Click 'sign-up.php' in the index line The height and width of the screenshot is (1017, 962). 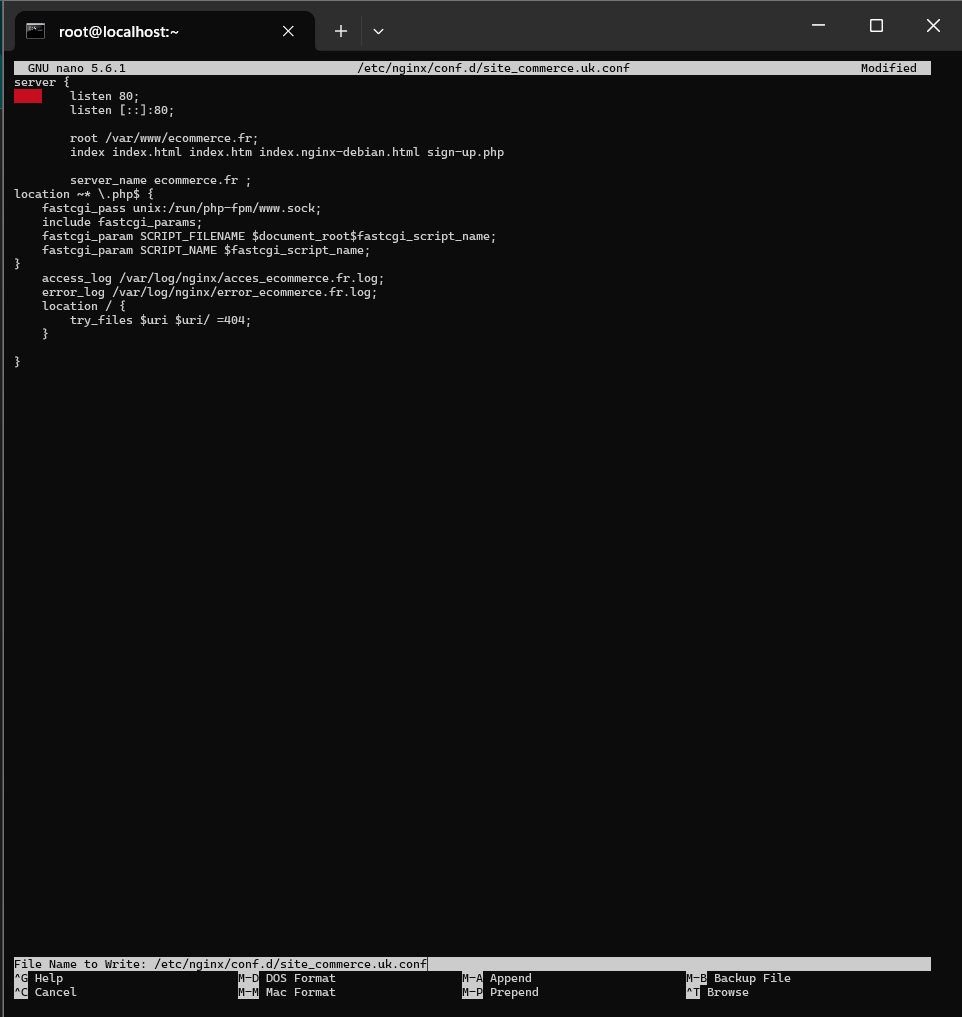pyautogui.click(x=465, y=152)
